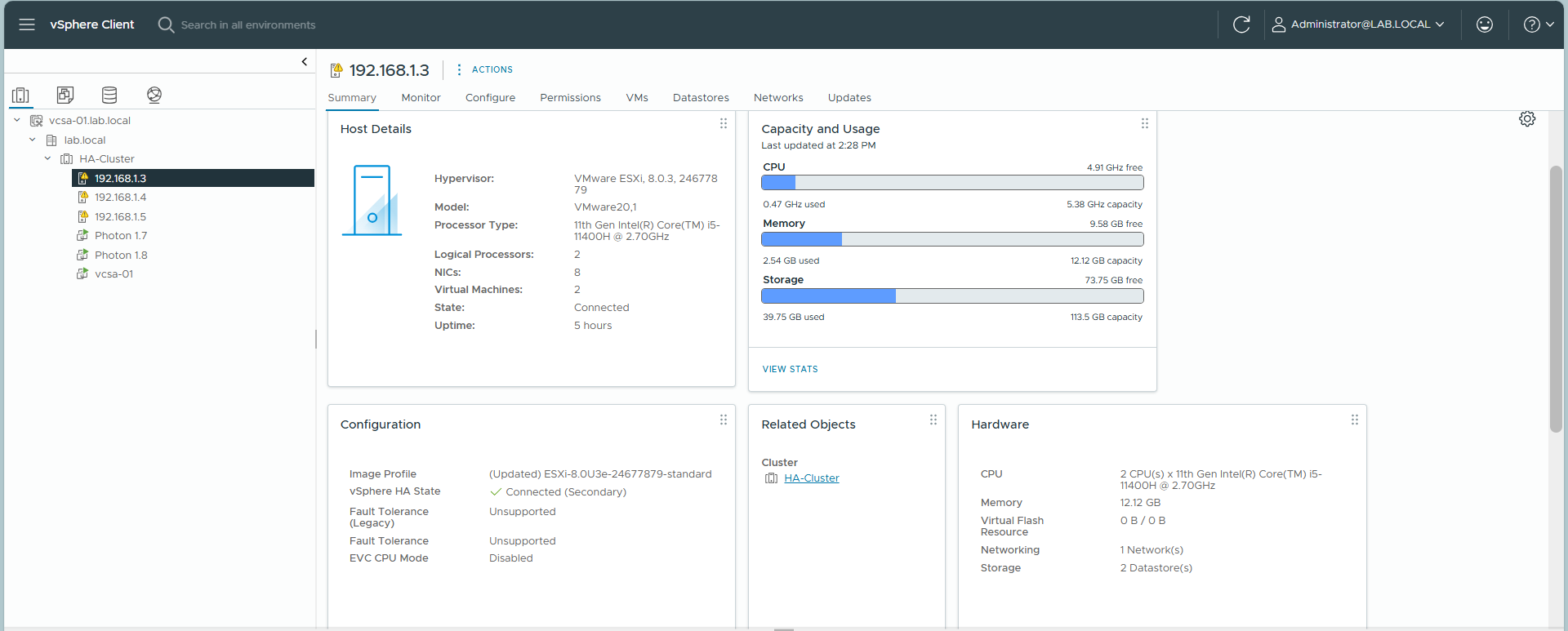This screenshot has width=1568, height=631.
Task: Open the HA-Cluster related object link
Action: pyautogui.click(x=811, y=478)
